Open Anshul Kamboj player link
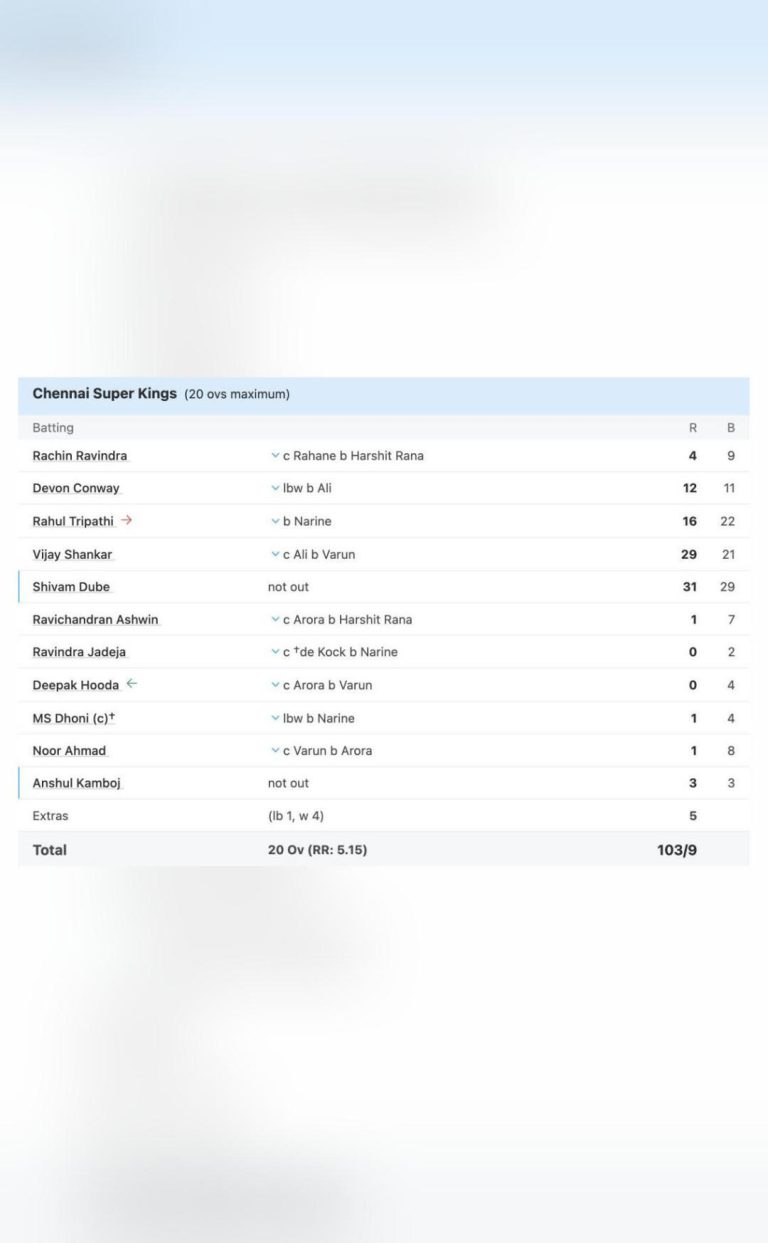This screenshot has height=1243, width=768. coord(76,783)
